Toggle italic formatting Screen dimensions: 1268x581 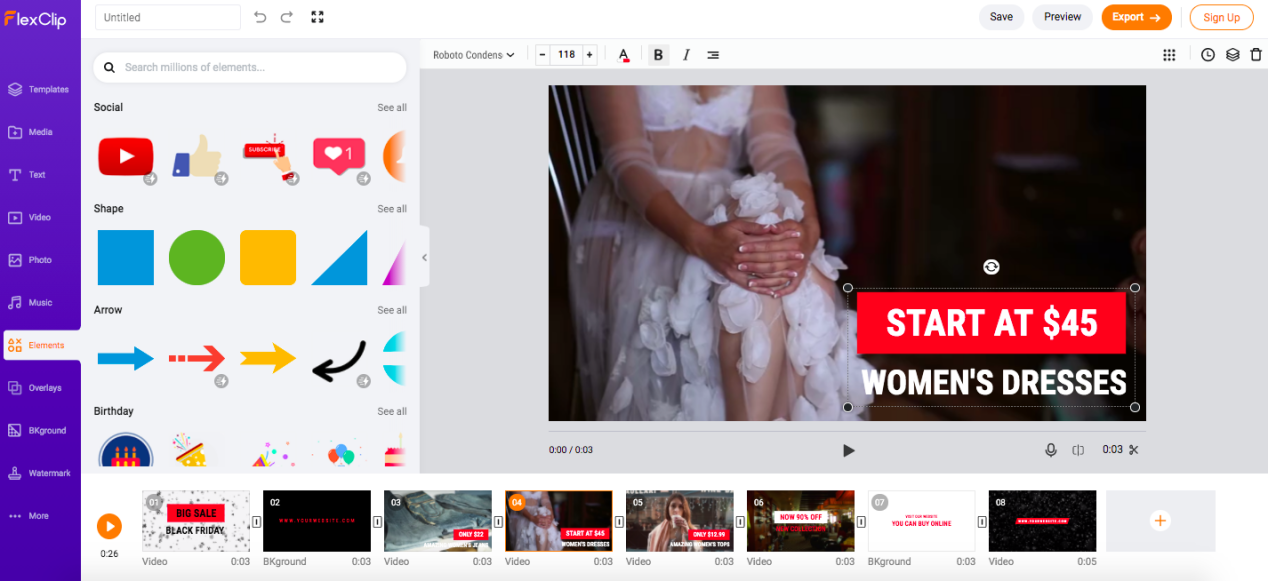686,55
